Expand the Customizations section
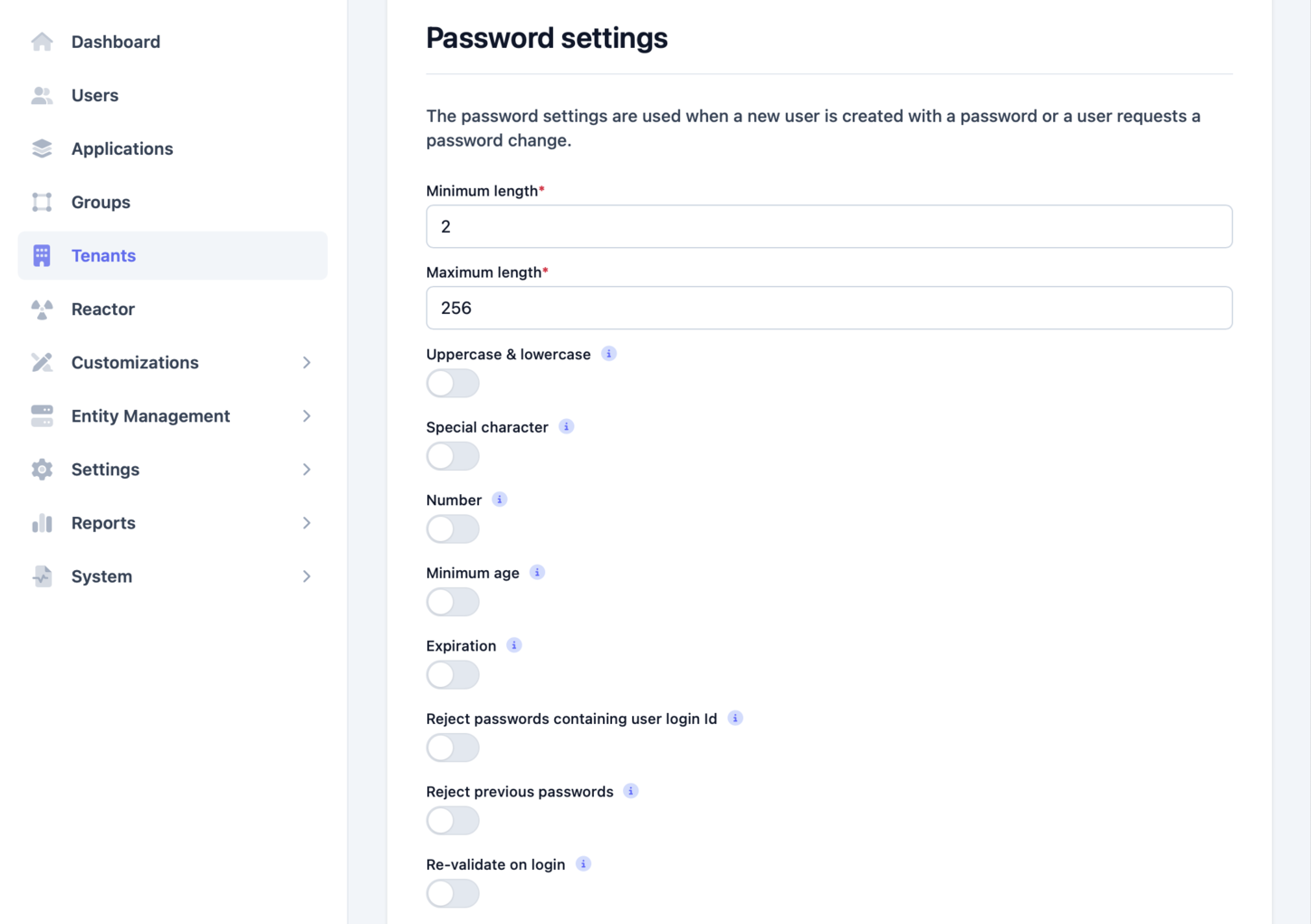The image size is (1311, 924). [307, 362]
